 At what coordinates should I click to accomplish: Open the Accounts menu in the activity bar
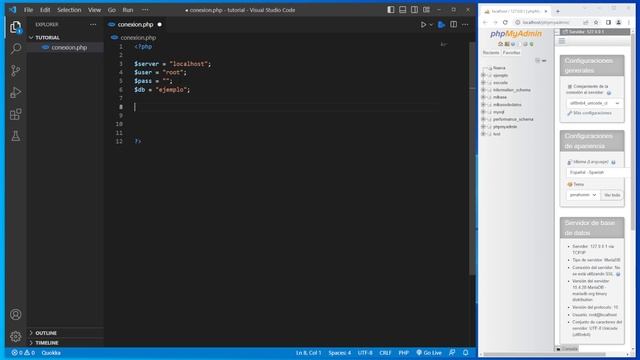click(x=16, y=315)
